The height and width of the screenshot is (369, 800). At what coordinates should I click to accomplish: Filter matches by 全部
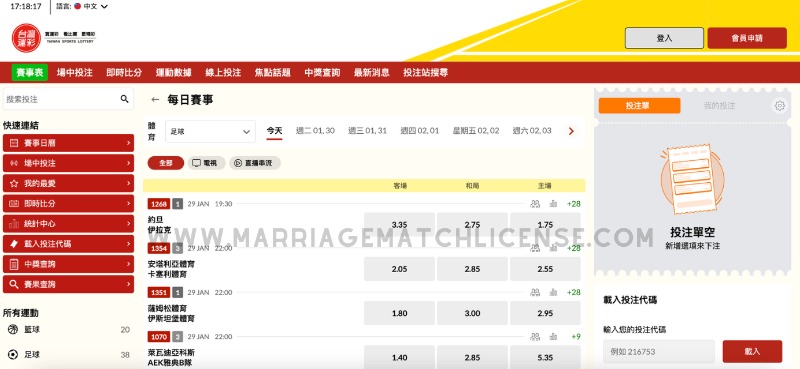(x=166, y=163)
